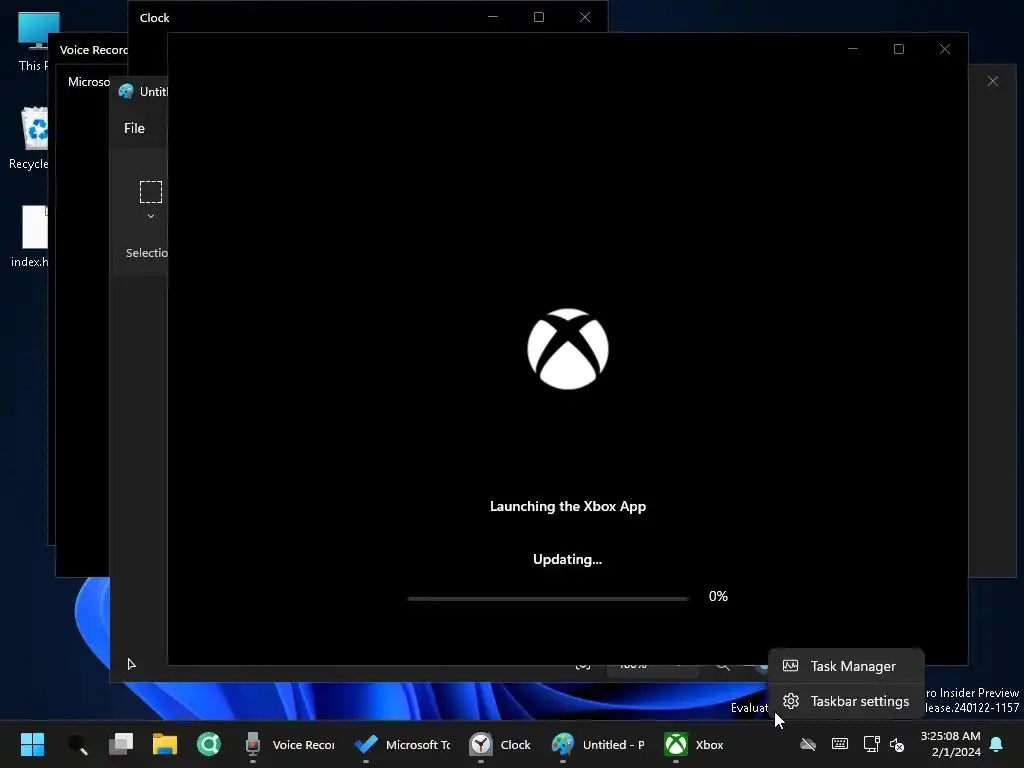Open Taskbar settings from the context menu
The width and height of the screenshot is (1024, 768).
(x=846, y=701)
